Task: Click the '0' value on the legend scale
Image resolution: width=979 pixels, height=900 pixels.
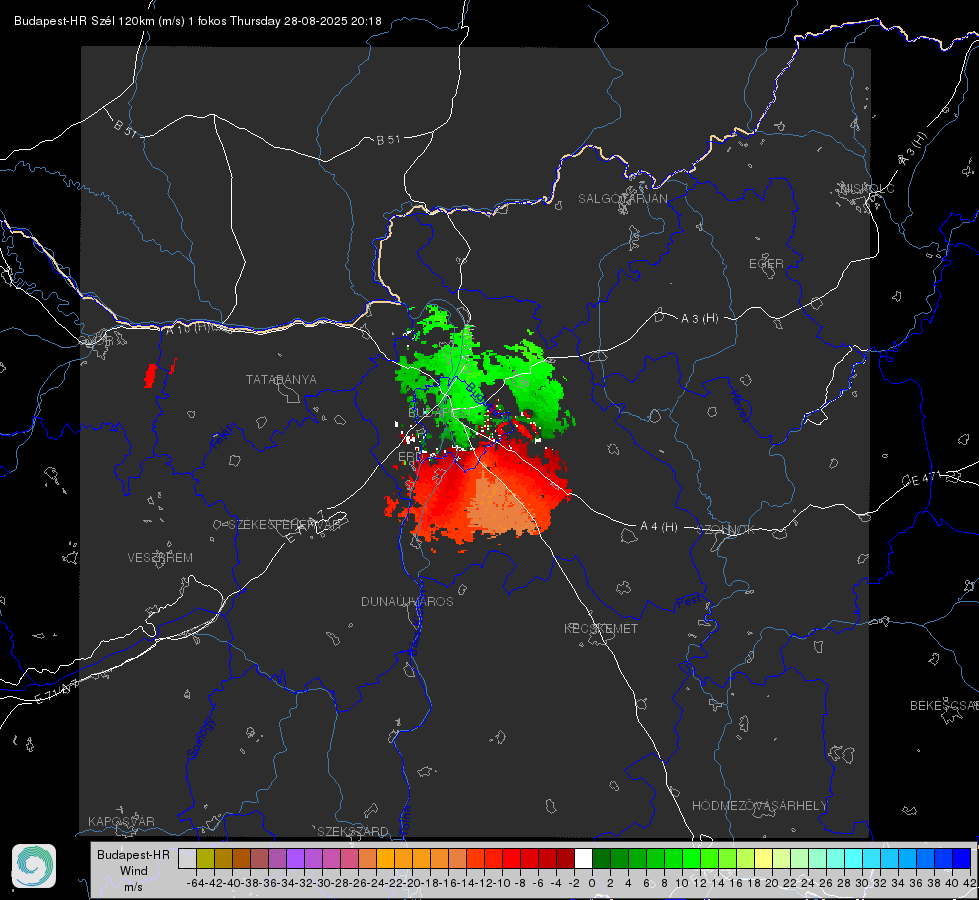Action: pos(592,883)
